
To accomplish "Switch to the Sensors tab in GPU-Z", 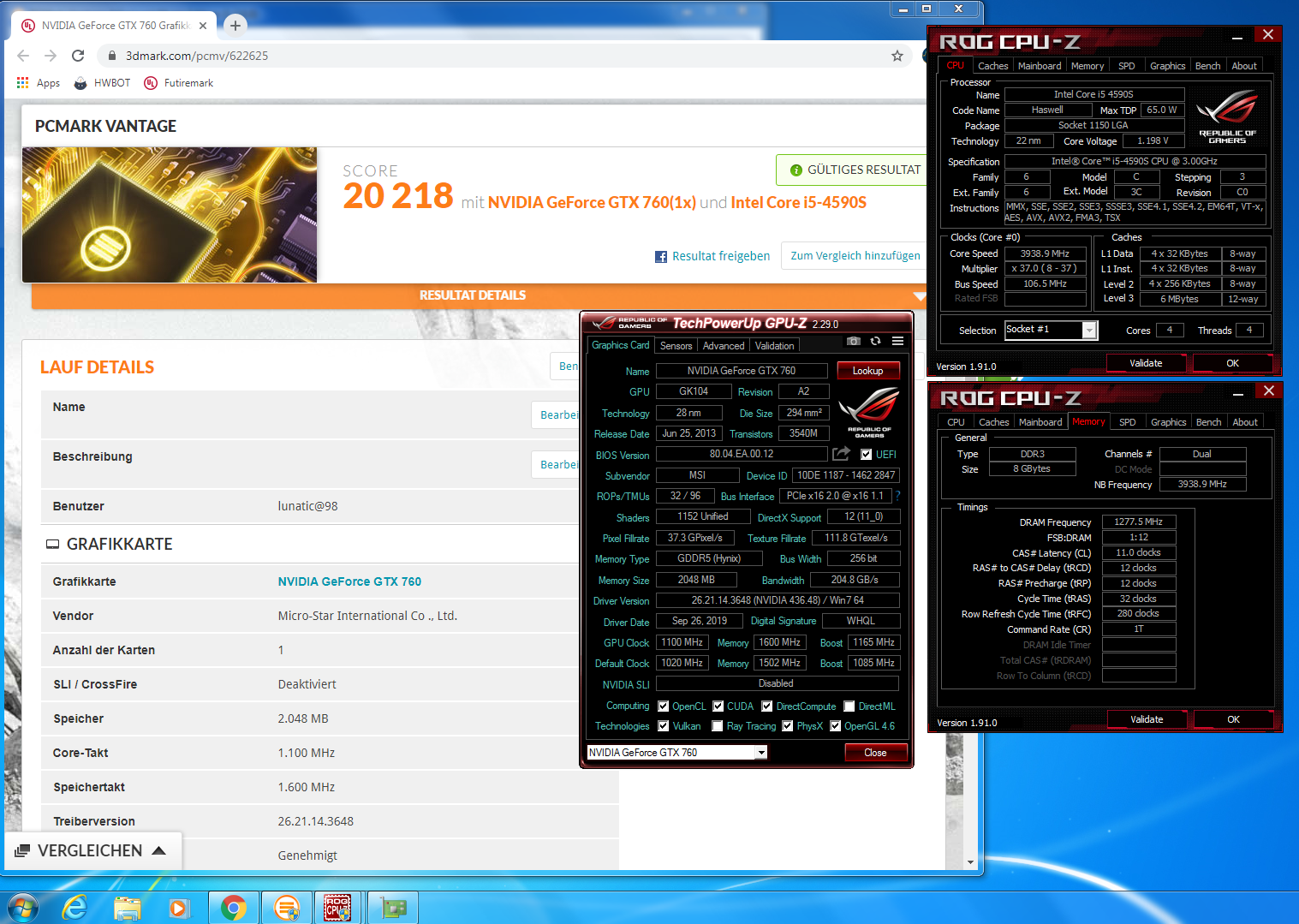I will 676,346.
